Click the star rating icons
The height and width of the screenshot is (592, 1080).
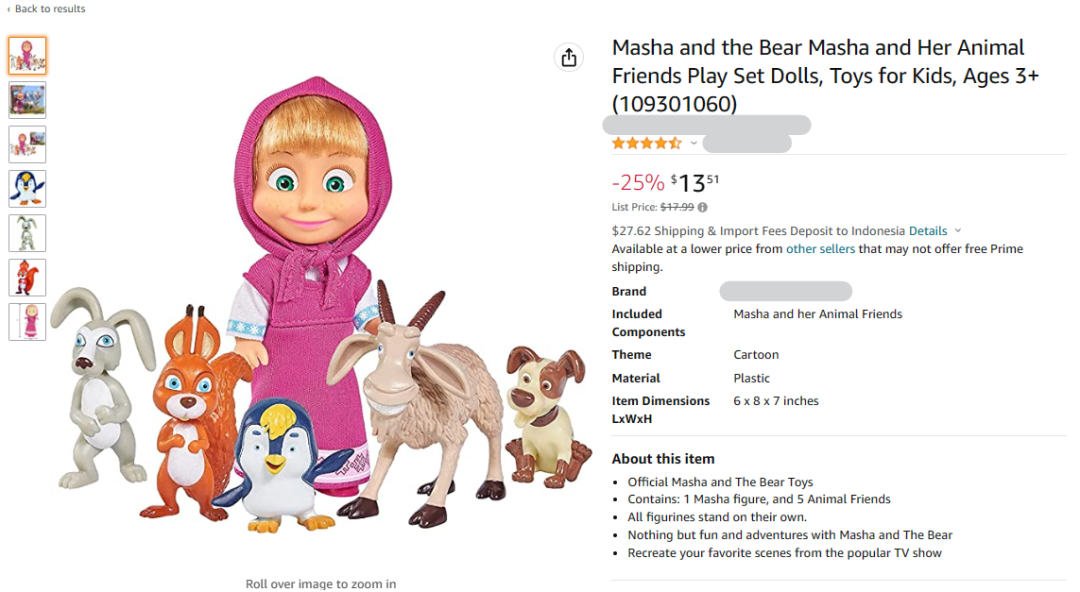(x=646, y=144)
